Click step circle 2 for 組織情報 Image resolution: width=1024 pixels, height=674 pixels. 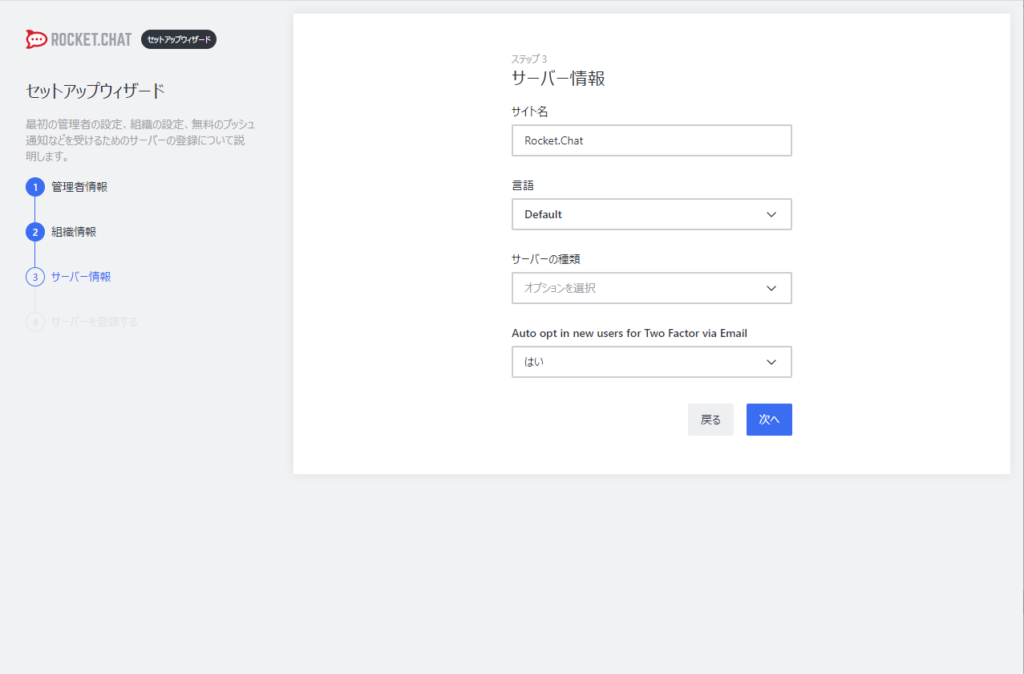coord(37,231)
